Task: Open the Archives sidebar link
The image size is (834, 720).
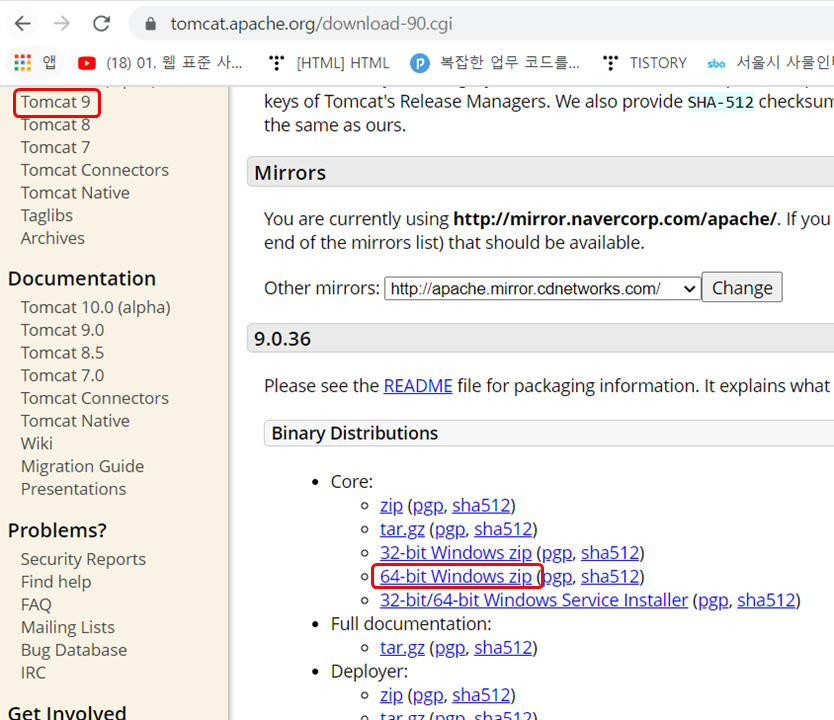Action: point(53,238)
